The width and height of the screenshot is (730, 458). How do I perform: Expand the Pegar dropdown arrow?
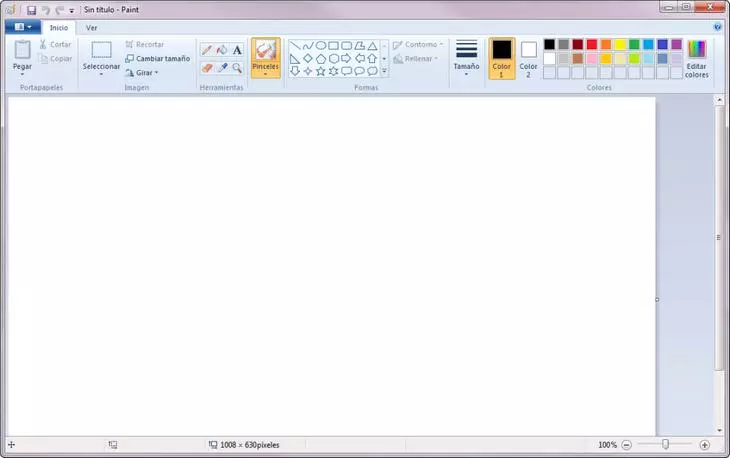point(22,74)
